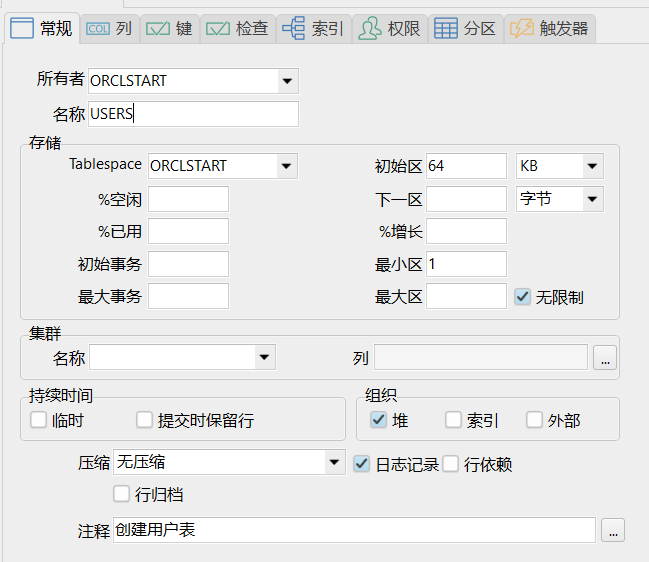Check the 行依赖 checkbox
Image resolution: width=649 pixels, height=562 pixels.
(450, 464)
